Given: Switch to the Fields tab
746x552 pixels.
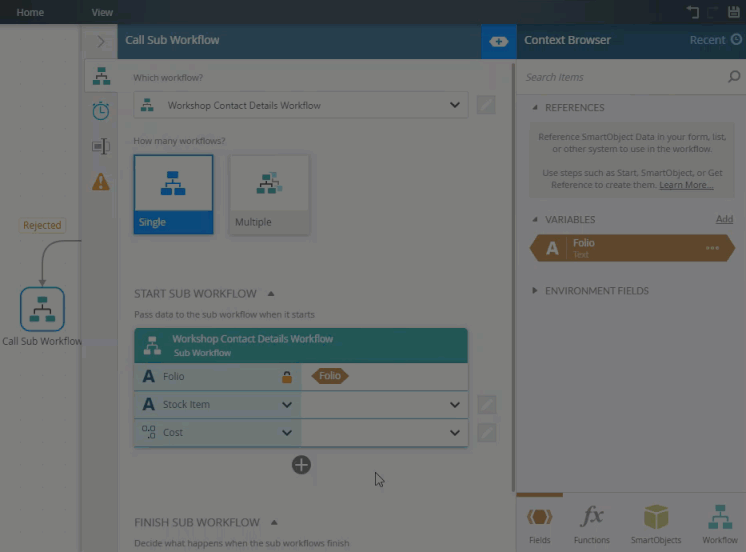Looking at the screenshot, I should [540, 524].
